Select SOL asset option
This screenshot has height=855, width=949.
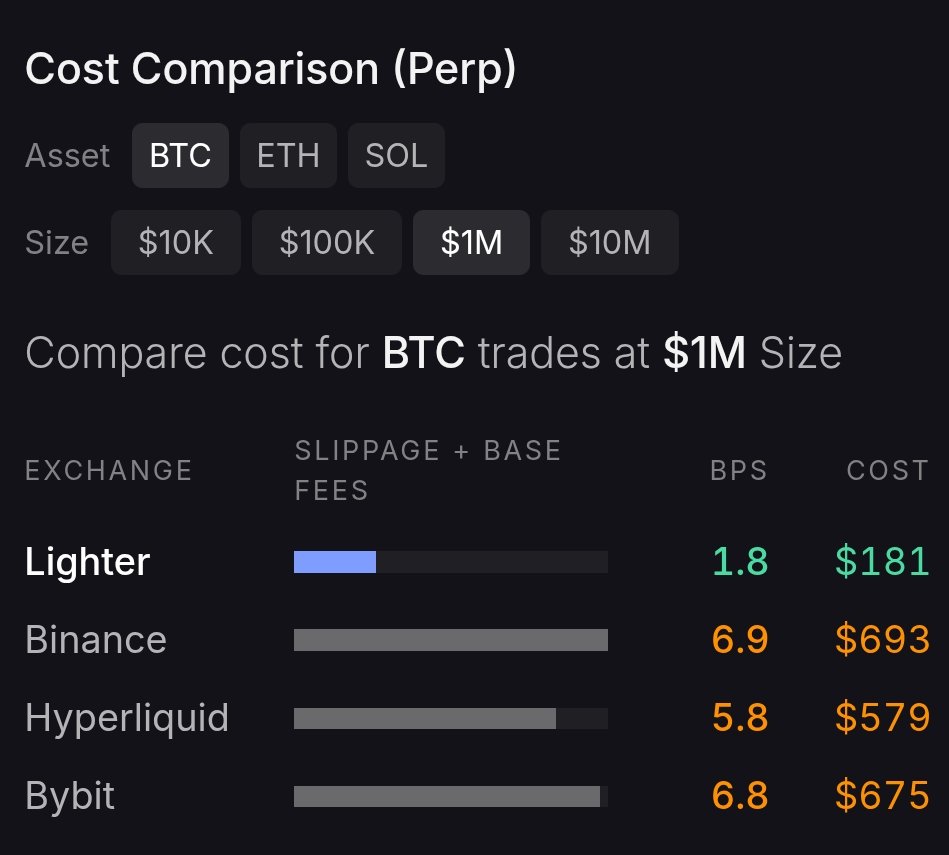396,156
